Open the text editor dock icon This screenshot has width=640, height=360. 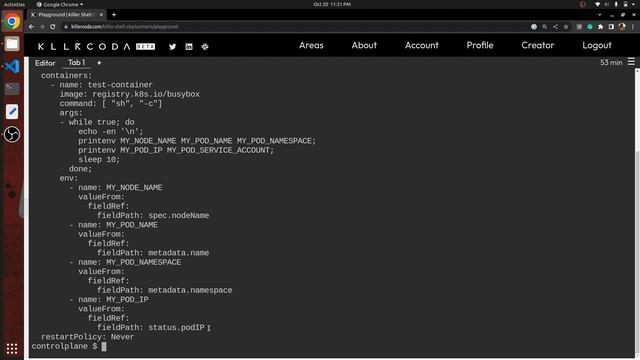tap(12, 111)
